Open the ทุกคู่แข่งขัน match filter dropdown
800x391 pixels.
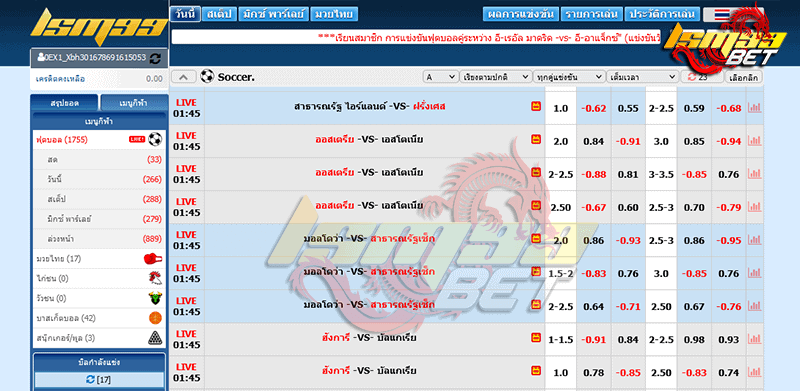tap(570, 77)
